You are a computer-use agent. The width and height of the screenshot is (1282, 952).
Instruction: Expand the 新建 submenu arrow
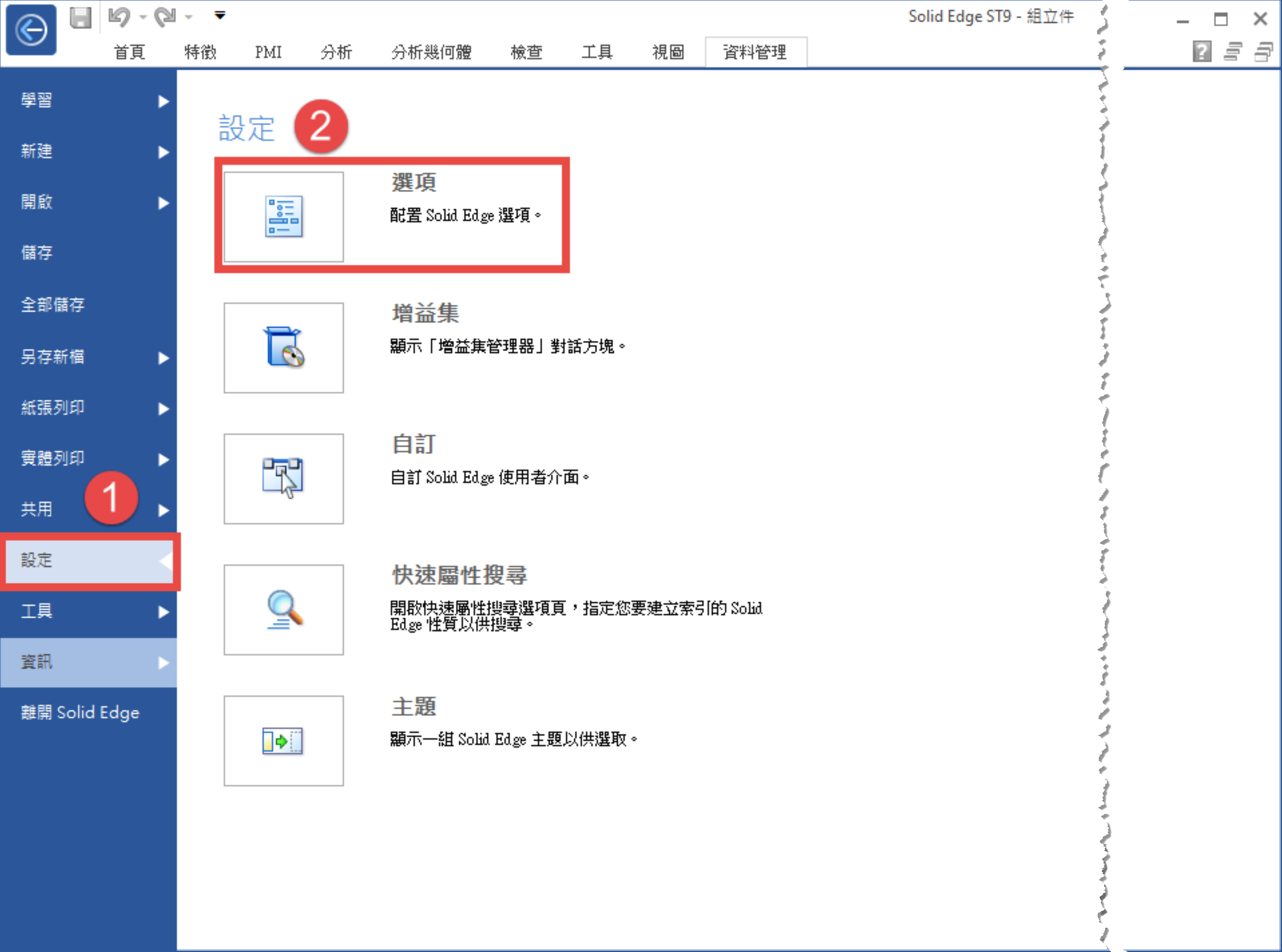164,152
